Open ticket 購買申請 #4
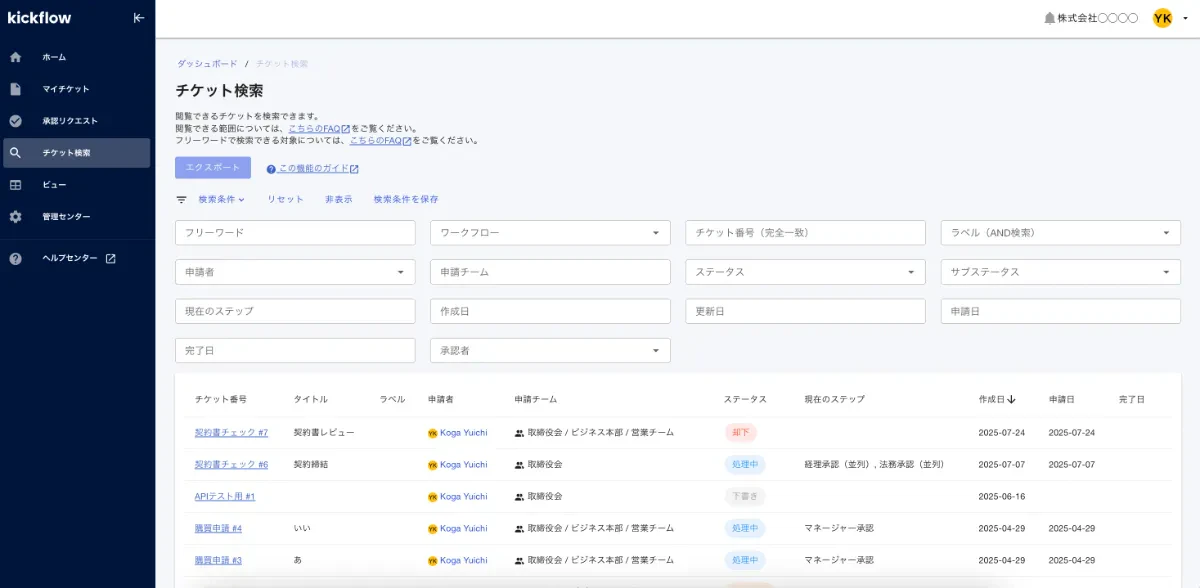This screenshot has width=1200, height=588. pos(218,528)
